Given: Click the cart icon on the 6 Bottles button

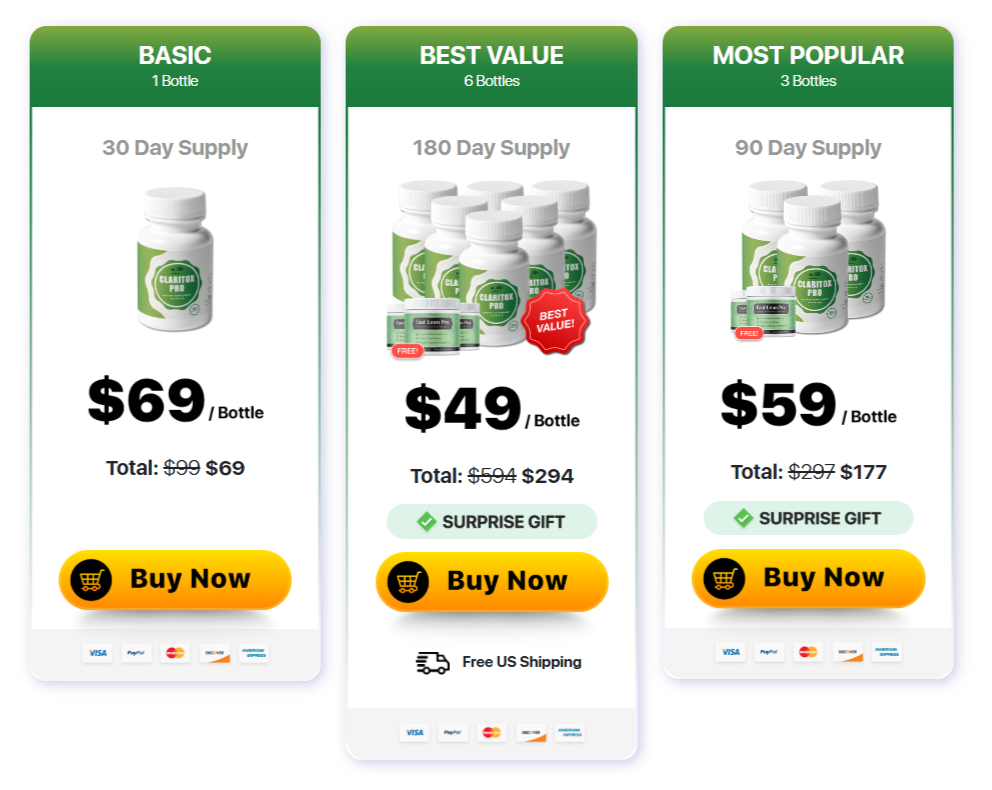Looking at the screenshot, I should [x=408, y=582].
